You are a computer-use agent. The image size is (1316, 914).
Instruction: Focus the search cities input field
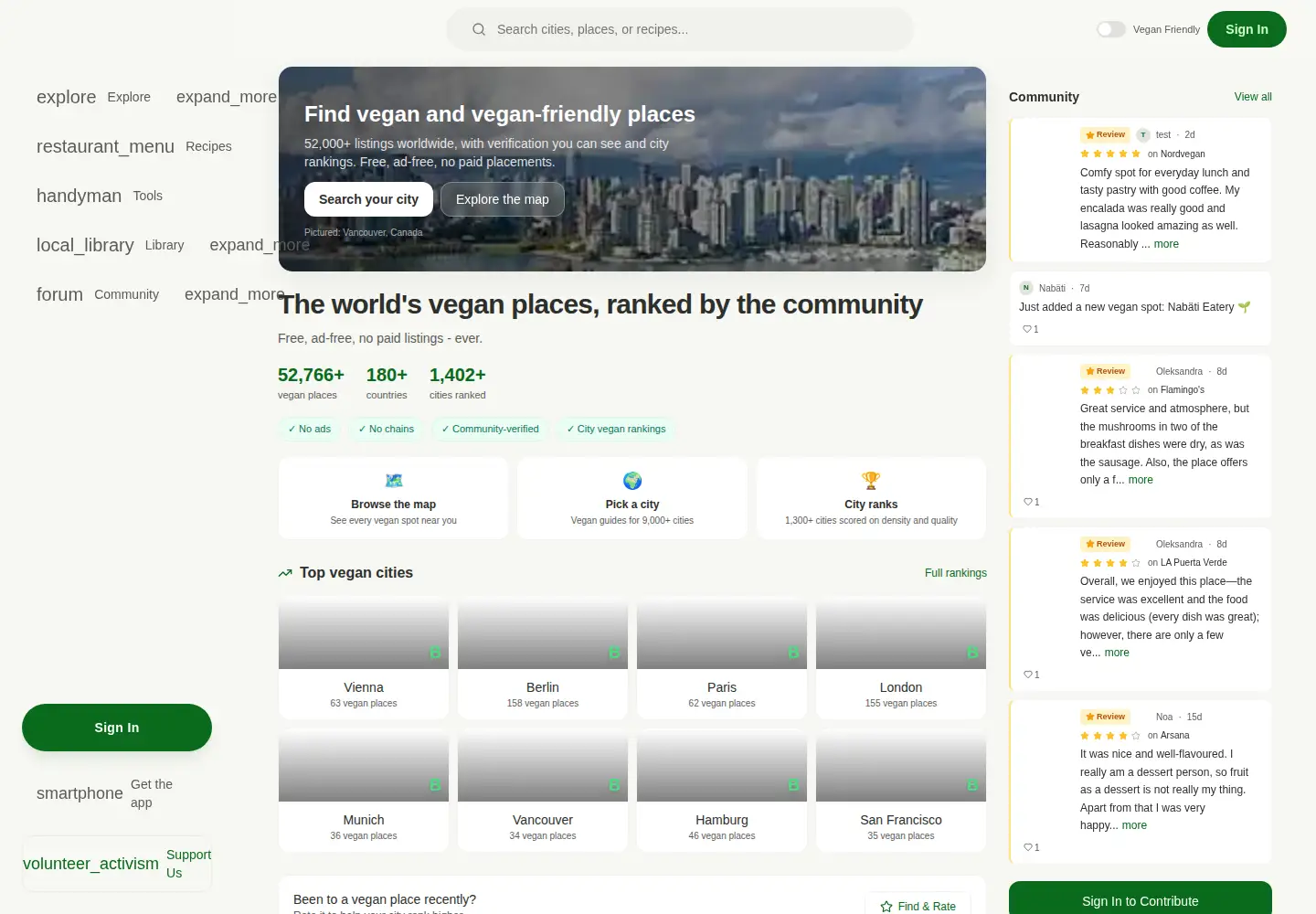pyautogui.click(x=680, y=29)
